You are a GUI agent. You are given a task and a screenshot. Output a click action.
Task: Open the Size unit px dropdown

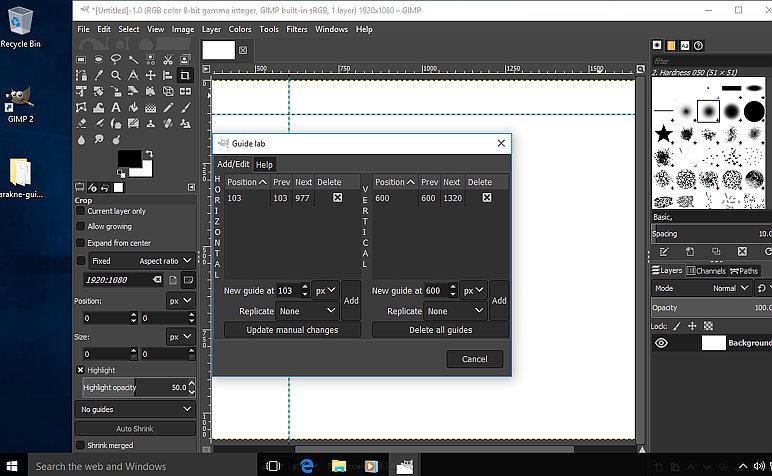[180, 337]
